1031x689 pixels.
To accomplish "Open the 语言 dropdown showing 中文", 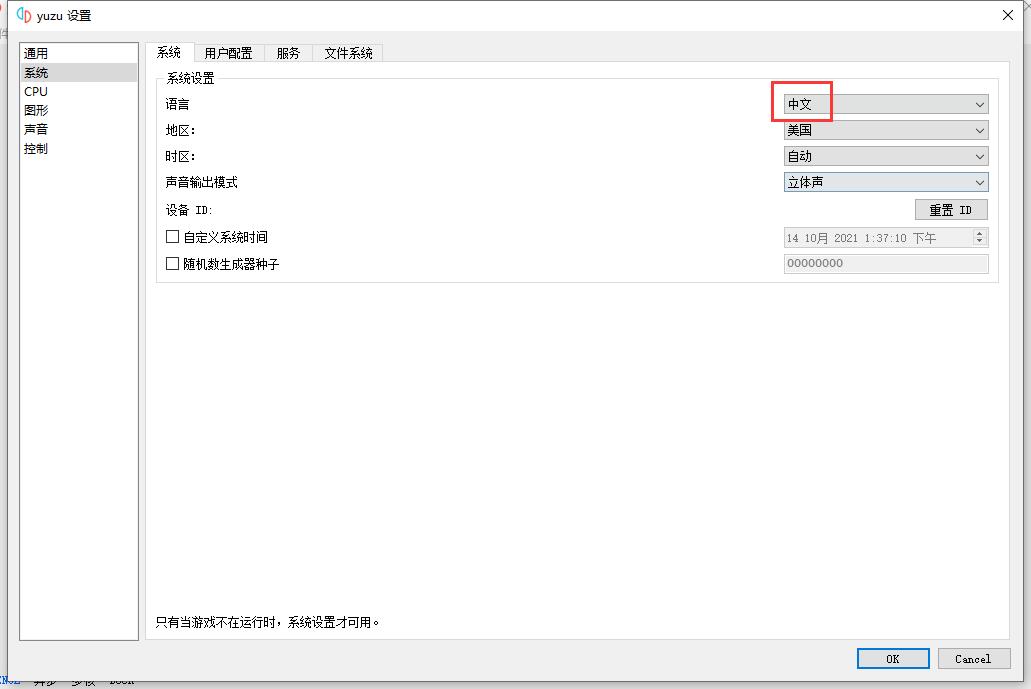I will (x=885, y=104).
